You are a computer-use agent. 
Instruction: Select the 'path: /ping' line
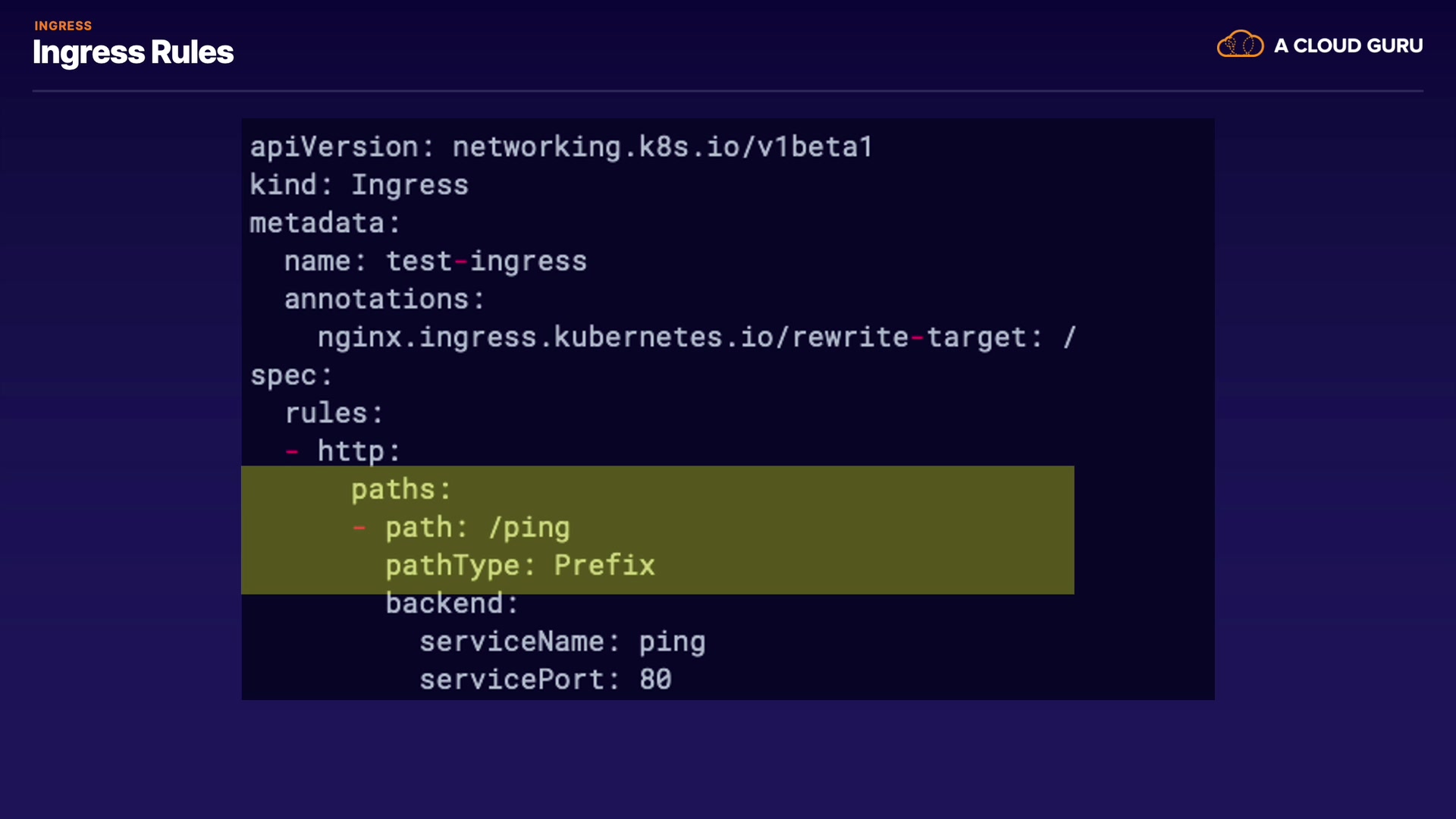(x=477, y=528)
